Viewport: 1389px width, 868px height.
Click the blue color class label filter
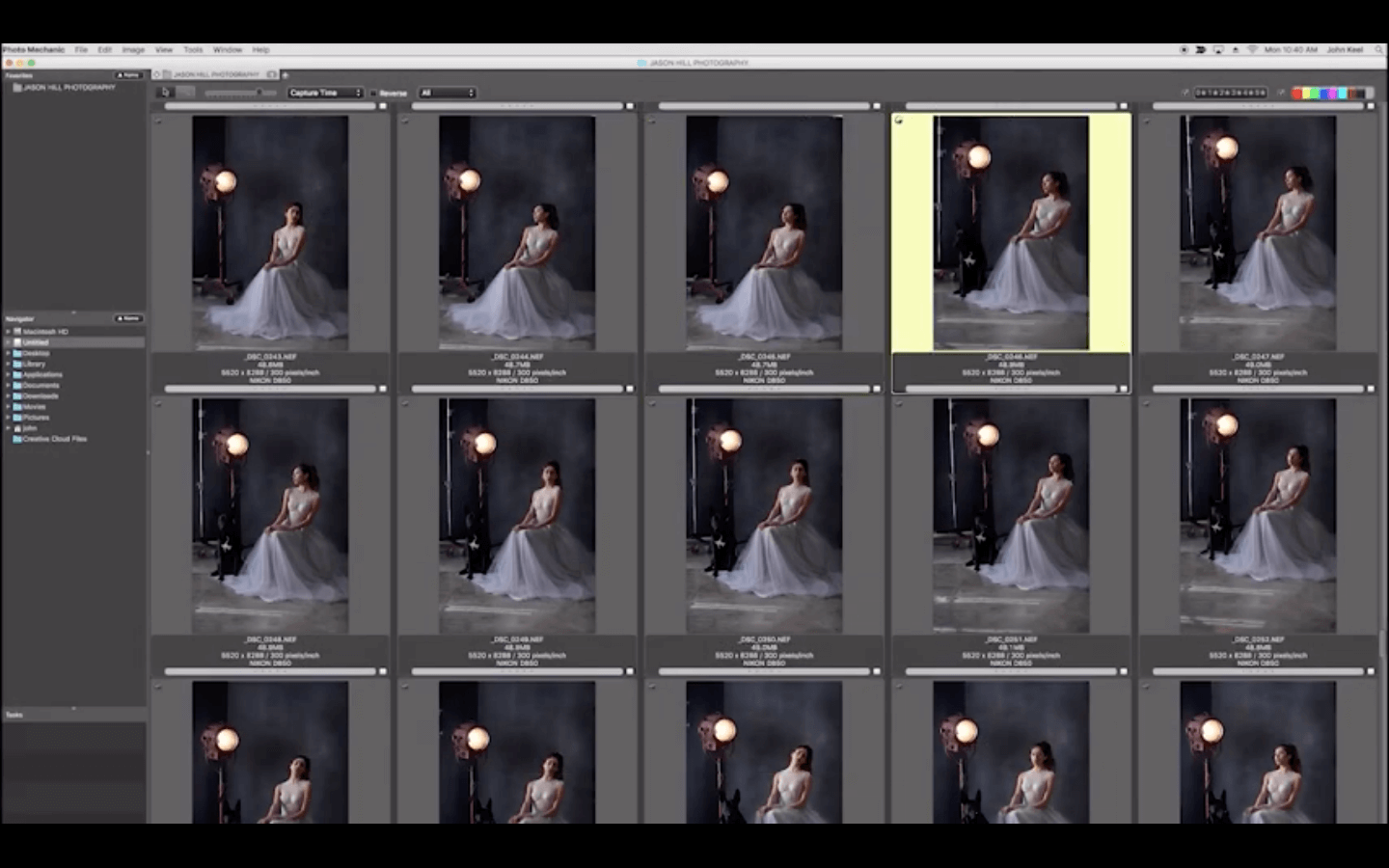[1324, 94]
